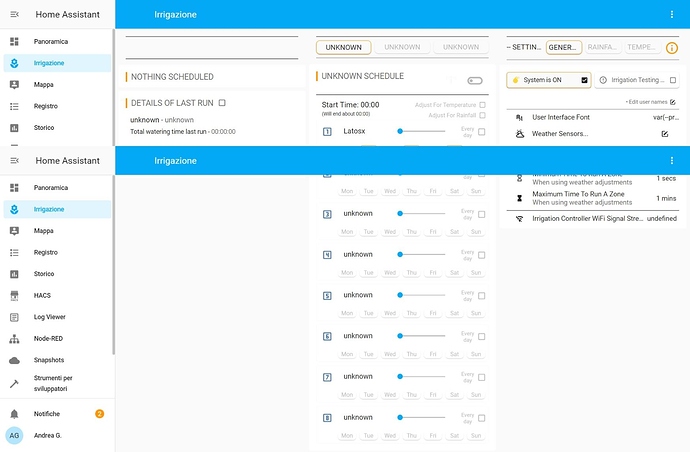Click the var(--pr... font value
Viewport: 690px width, 452px height.
click(x=666, y=118)
